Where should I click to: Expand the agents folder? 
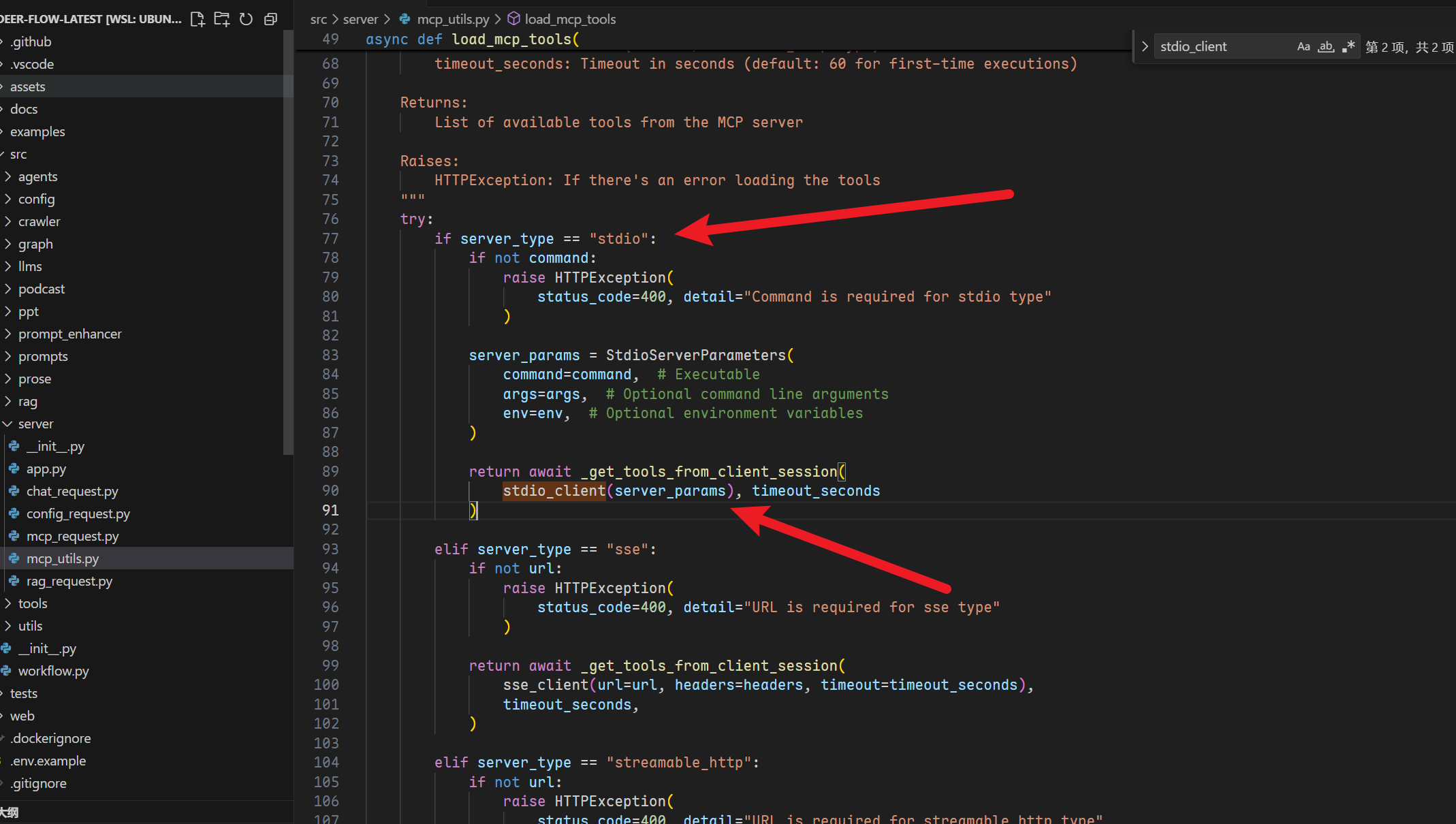pos(37,176)
